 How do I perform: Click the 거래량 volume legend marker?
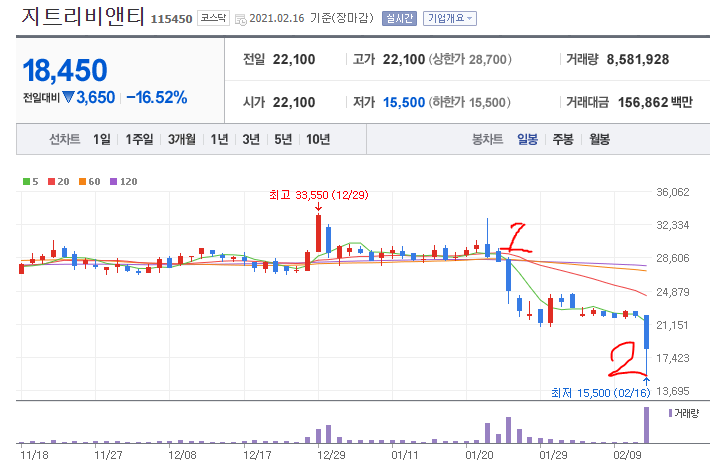[x=684, y=413]
